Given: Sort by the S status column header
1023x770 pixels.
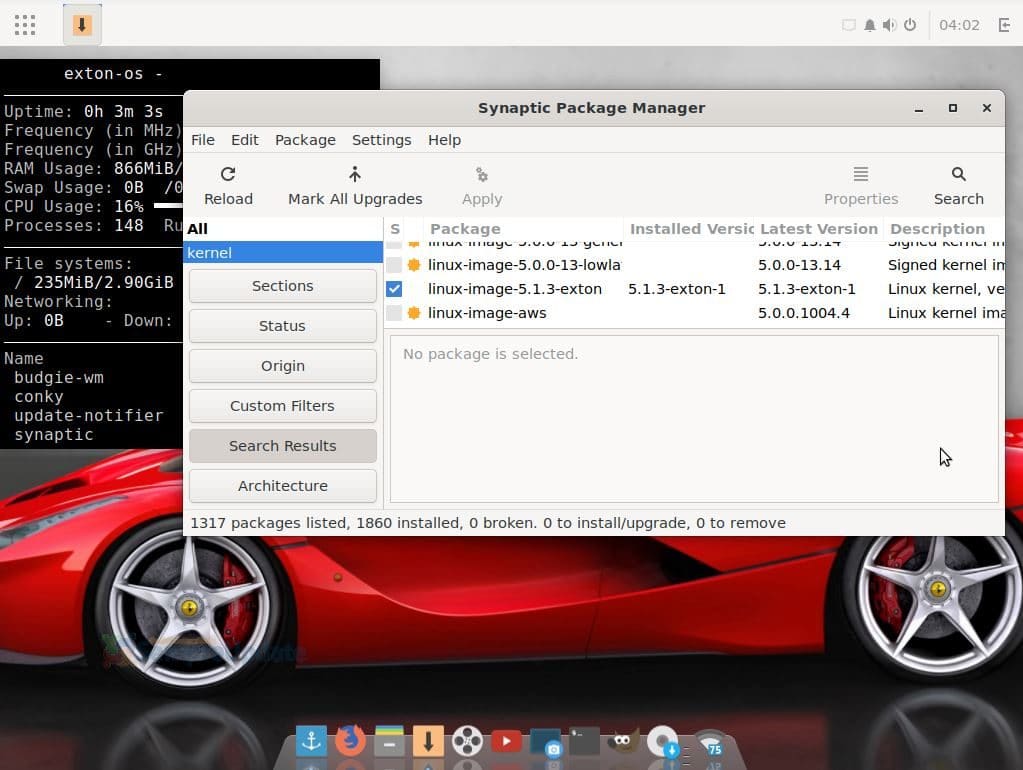Looking at the screenshot, I should pos(394,229).
